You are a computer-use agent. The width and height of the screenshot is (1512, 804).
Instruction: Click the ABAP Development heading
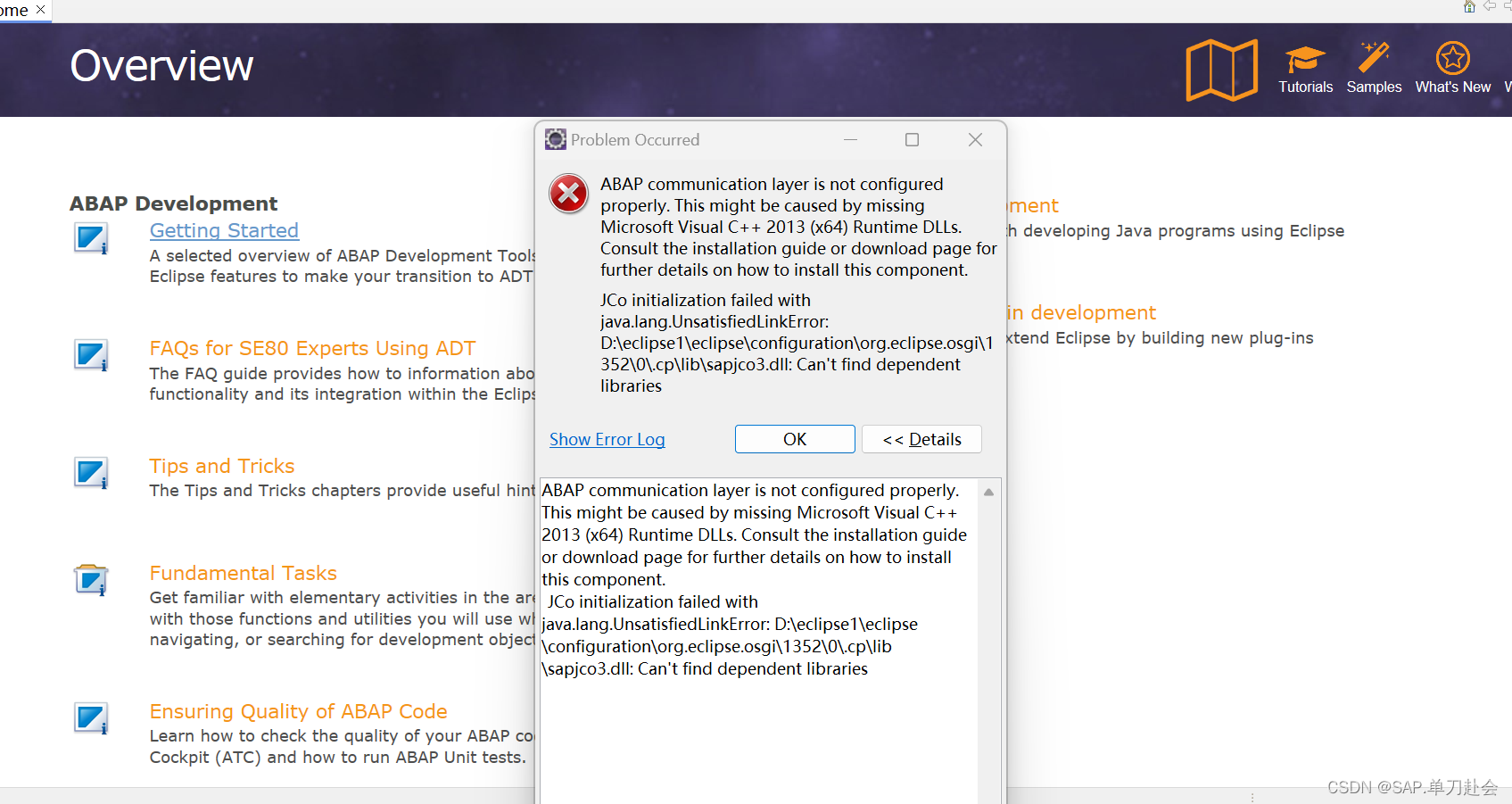(173, 203)
